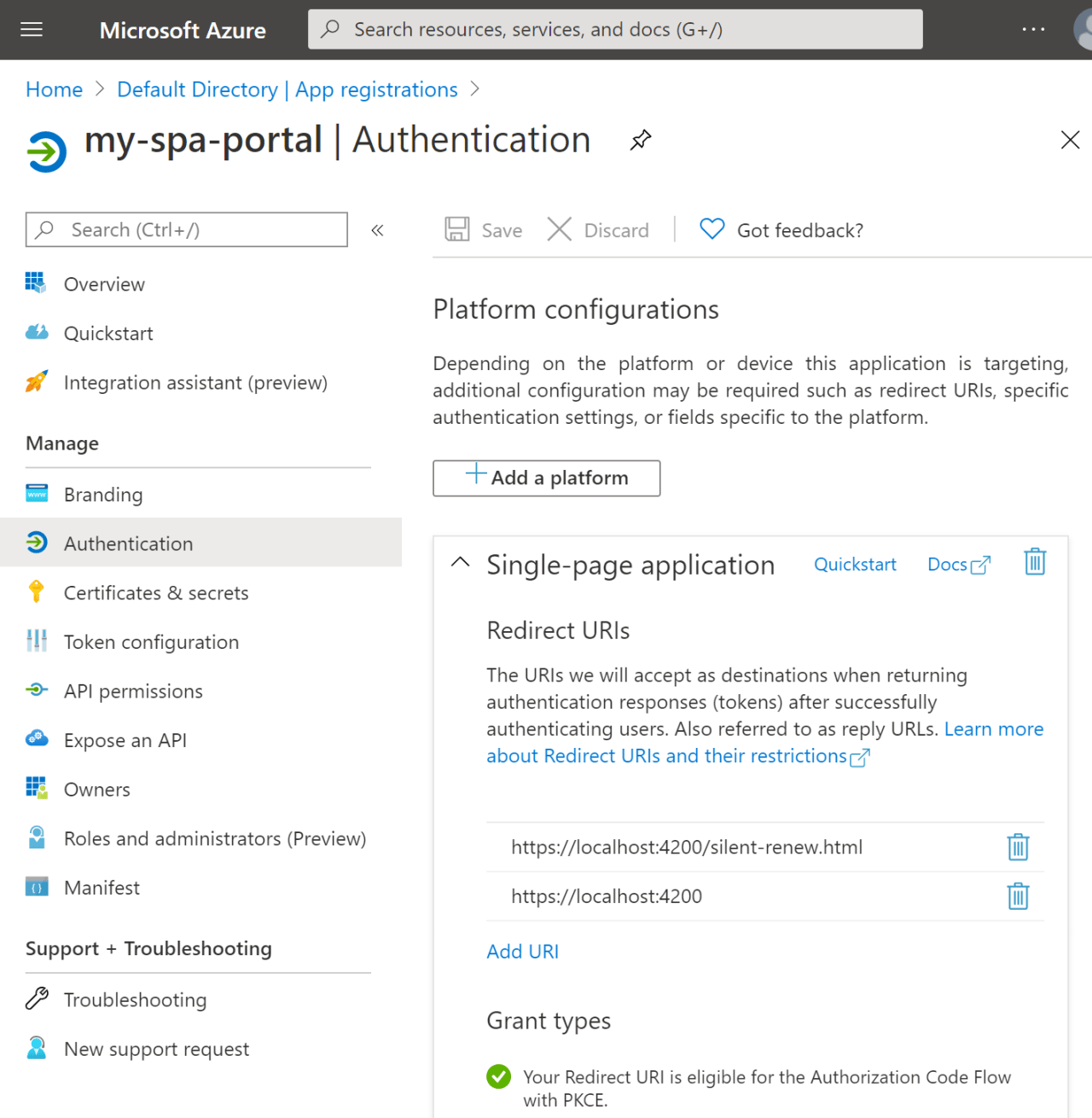Select API permissions in the sidebar
Screen dimensions: 1092x1118
click(133, 691)
